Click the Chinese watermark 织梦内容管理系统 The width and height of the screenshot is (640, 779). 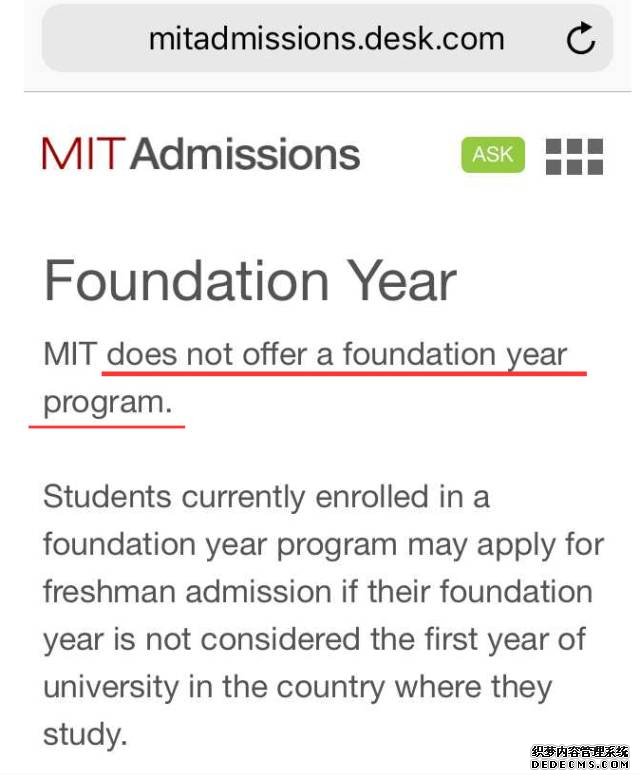coord(580,752)
